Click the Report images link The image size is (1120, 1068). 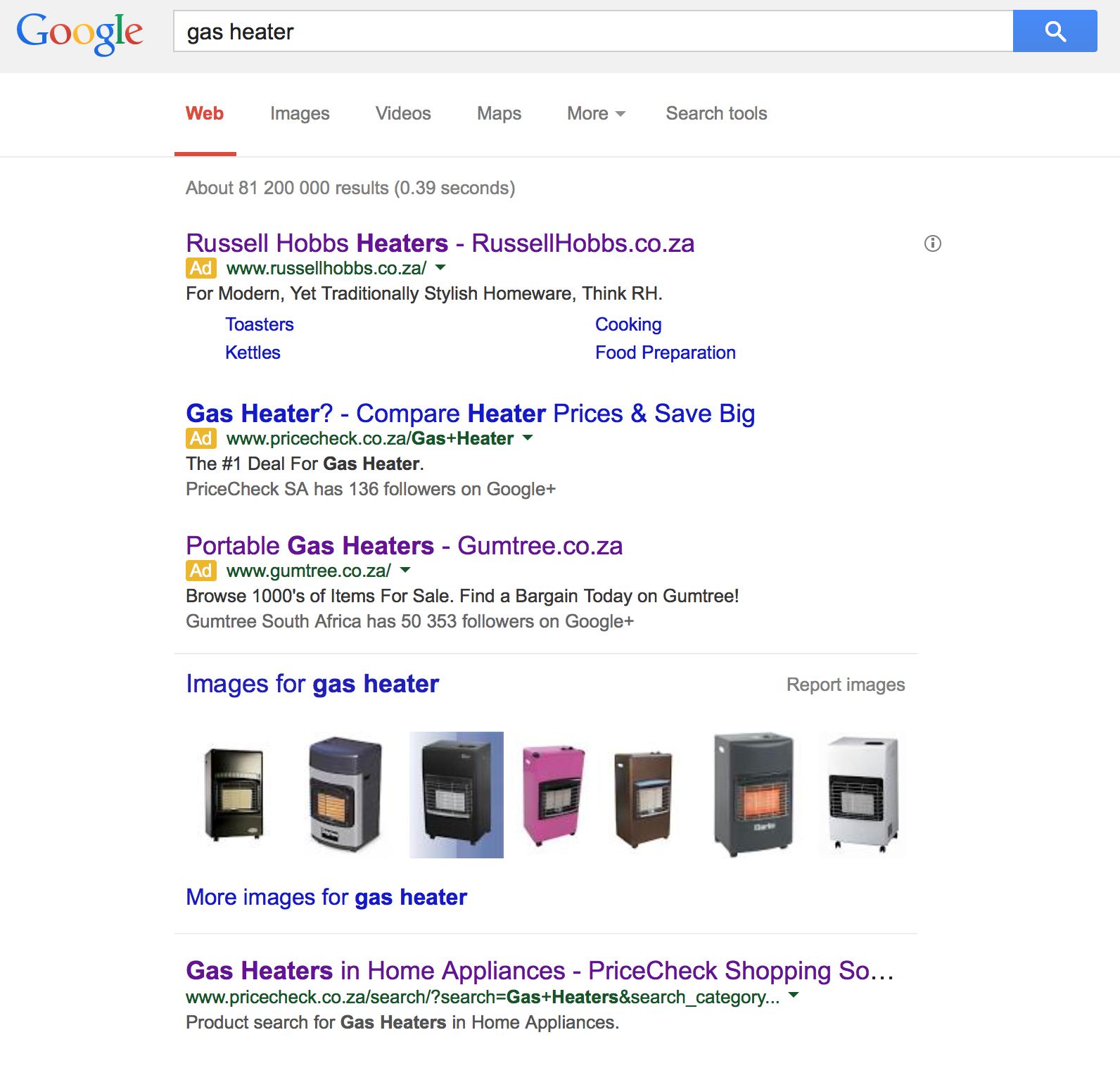tap(846, 685)
